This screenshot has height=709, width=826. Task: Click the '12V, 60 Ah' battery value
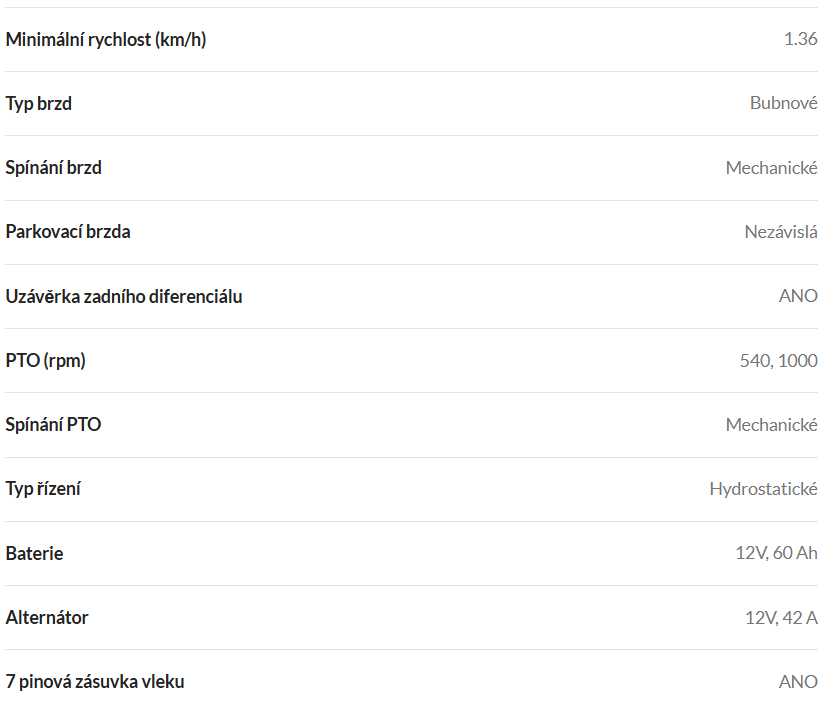pyautogui.click(x=776, y=553)
